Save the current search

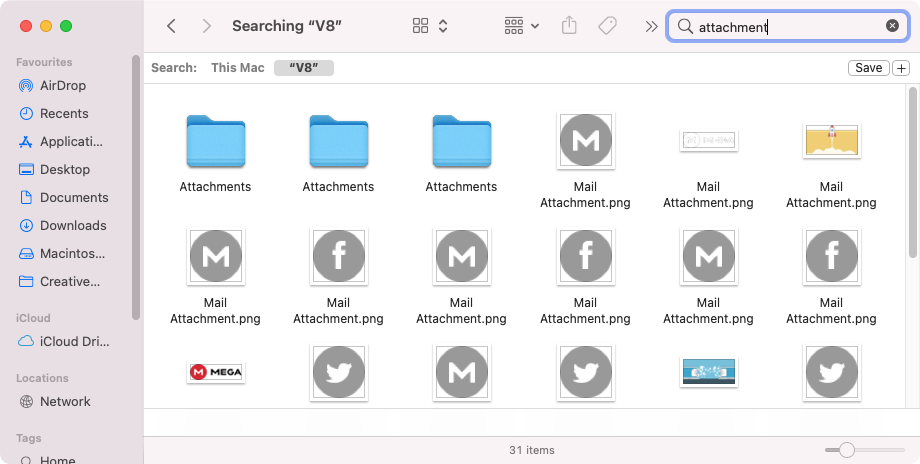[x=868, y=68]
